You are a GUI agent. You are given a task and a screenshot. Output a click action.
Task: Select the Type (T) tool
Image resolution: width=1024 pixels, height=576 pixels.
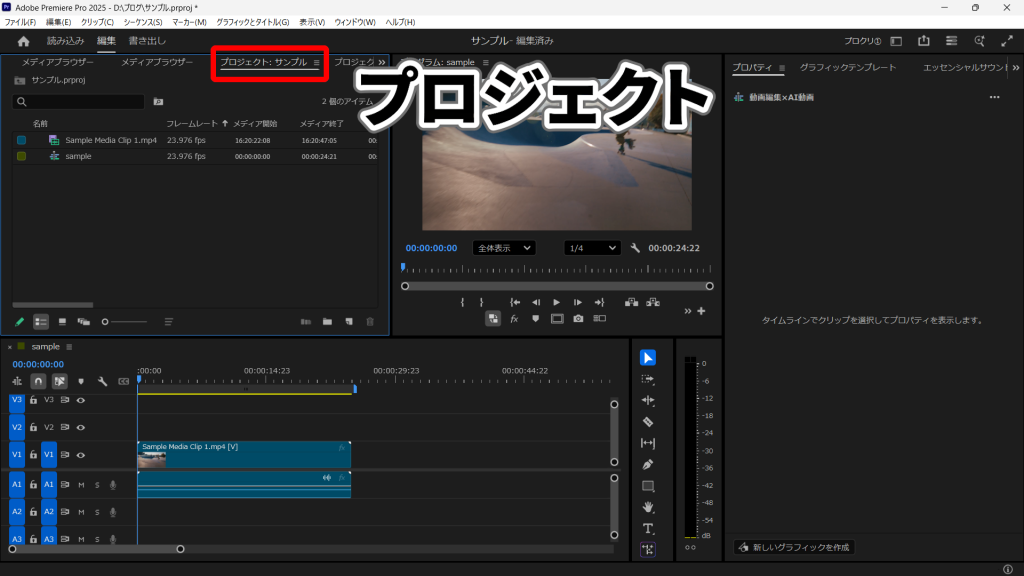point(647,528)
